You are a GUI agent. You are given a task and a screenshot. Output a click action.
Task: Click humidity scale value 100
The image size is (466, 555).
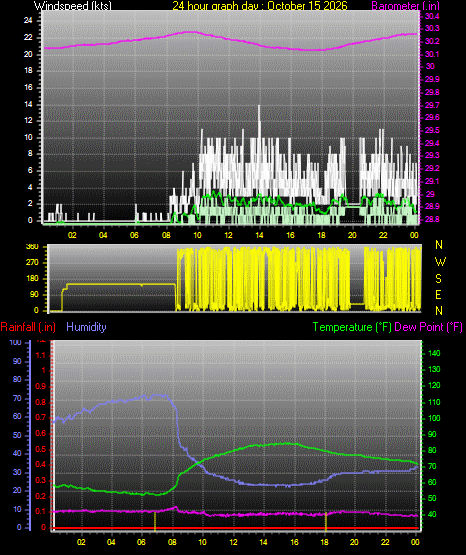coord(16,343)
